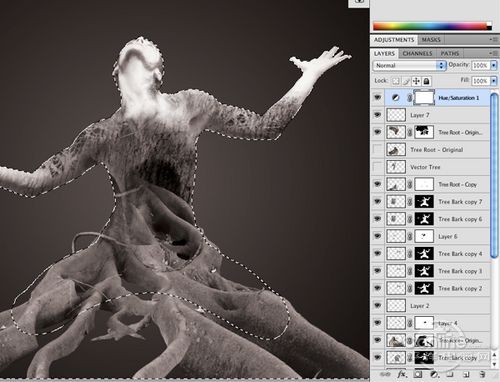Screen dimensions: 500x382
Task: Lock layer position with the move-arrows icon
Action: pyautogui.click(x=416, y=81)
